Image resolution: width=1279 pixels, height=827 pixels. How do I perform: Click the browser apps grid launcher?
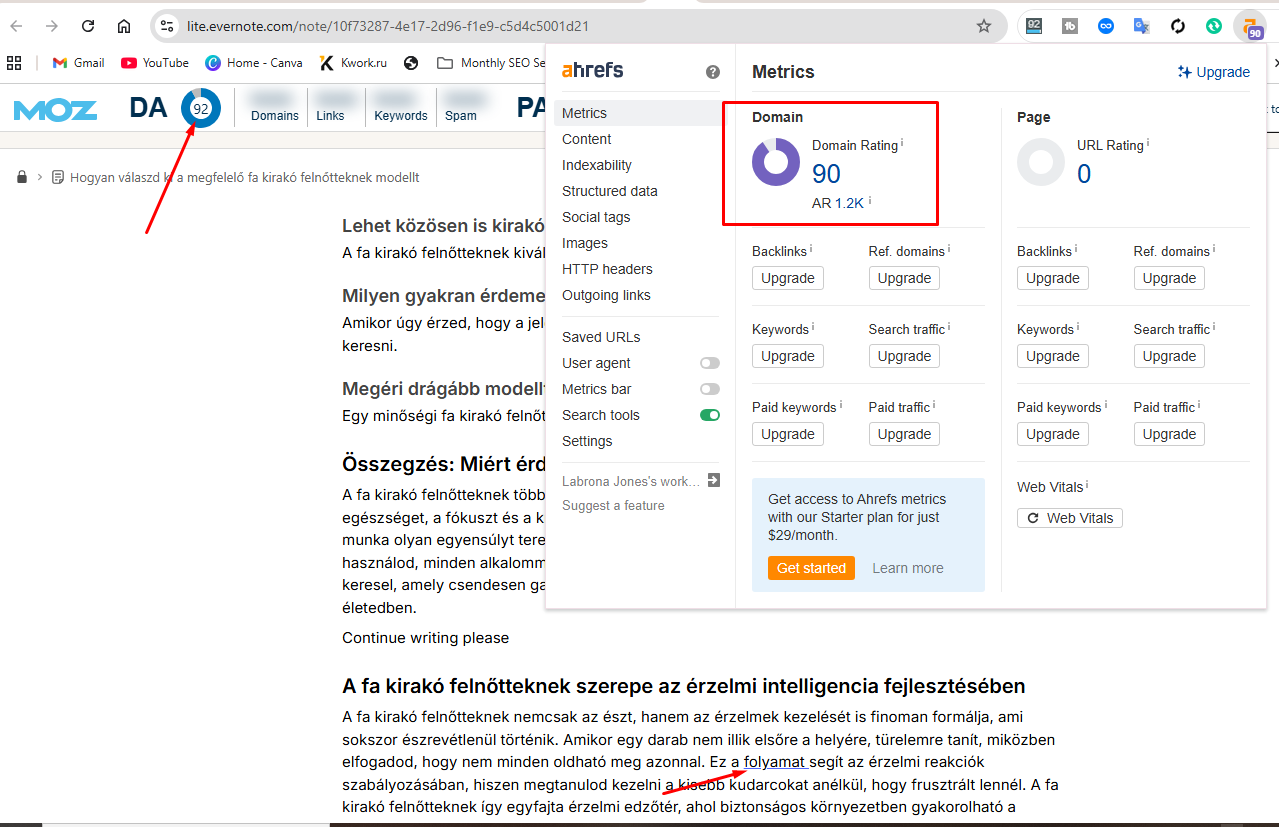[x=13, y=62]
